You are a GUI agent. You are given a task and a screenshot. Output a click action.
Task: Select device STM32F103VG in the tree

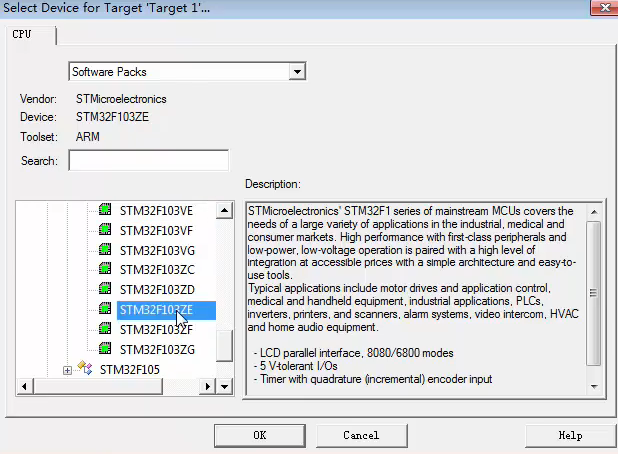point(157,251)
